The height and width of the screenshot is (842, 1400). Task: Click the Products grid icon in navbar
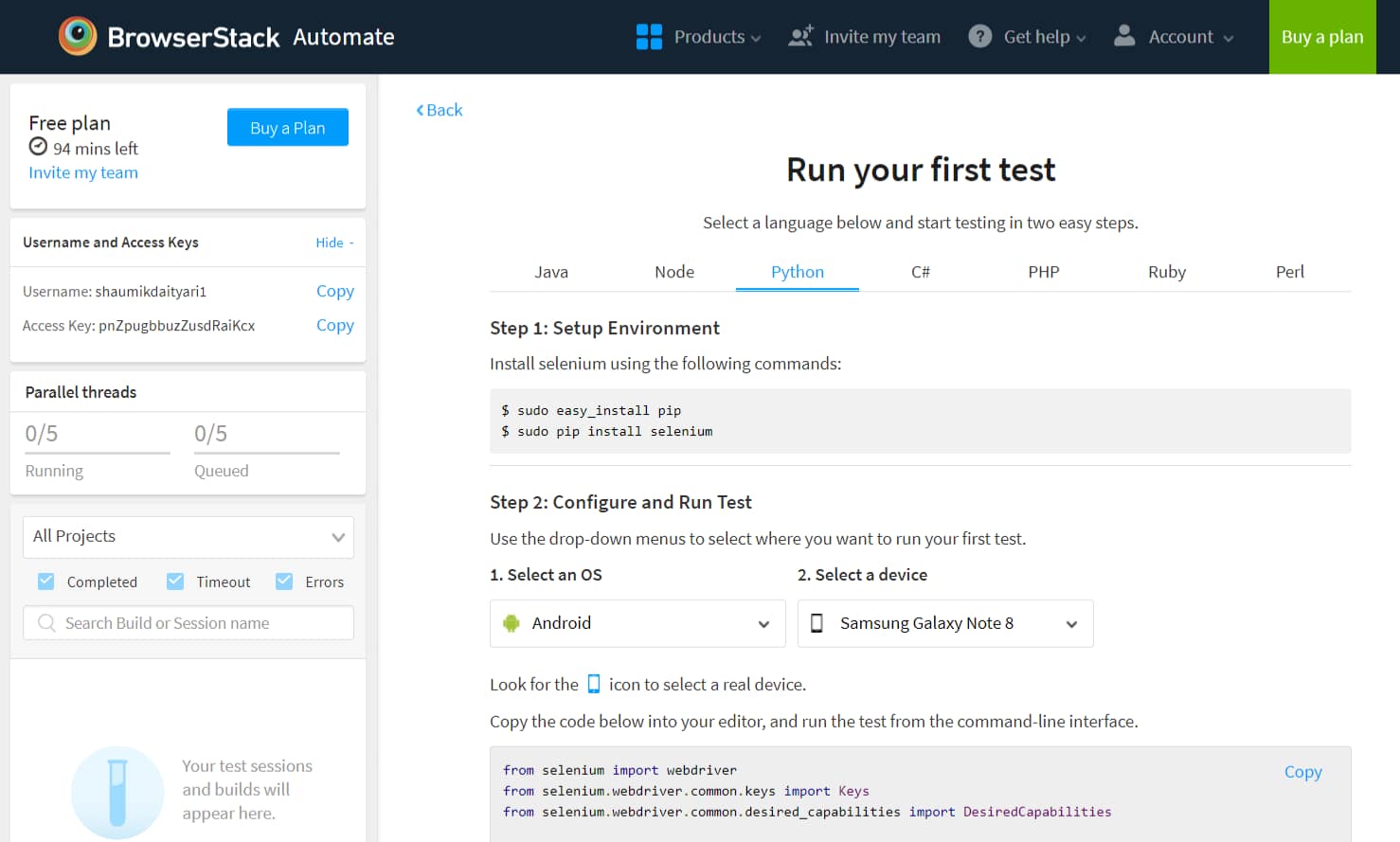coord(650,36)
